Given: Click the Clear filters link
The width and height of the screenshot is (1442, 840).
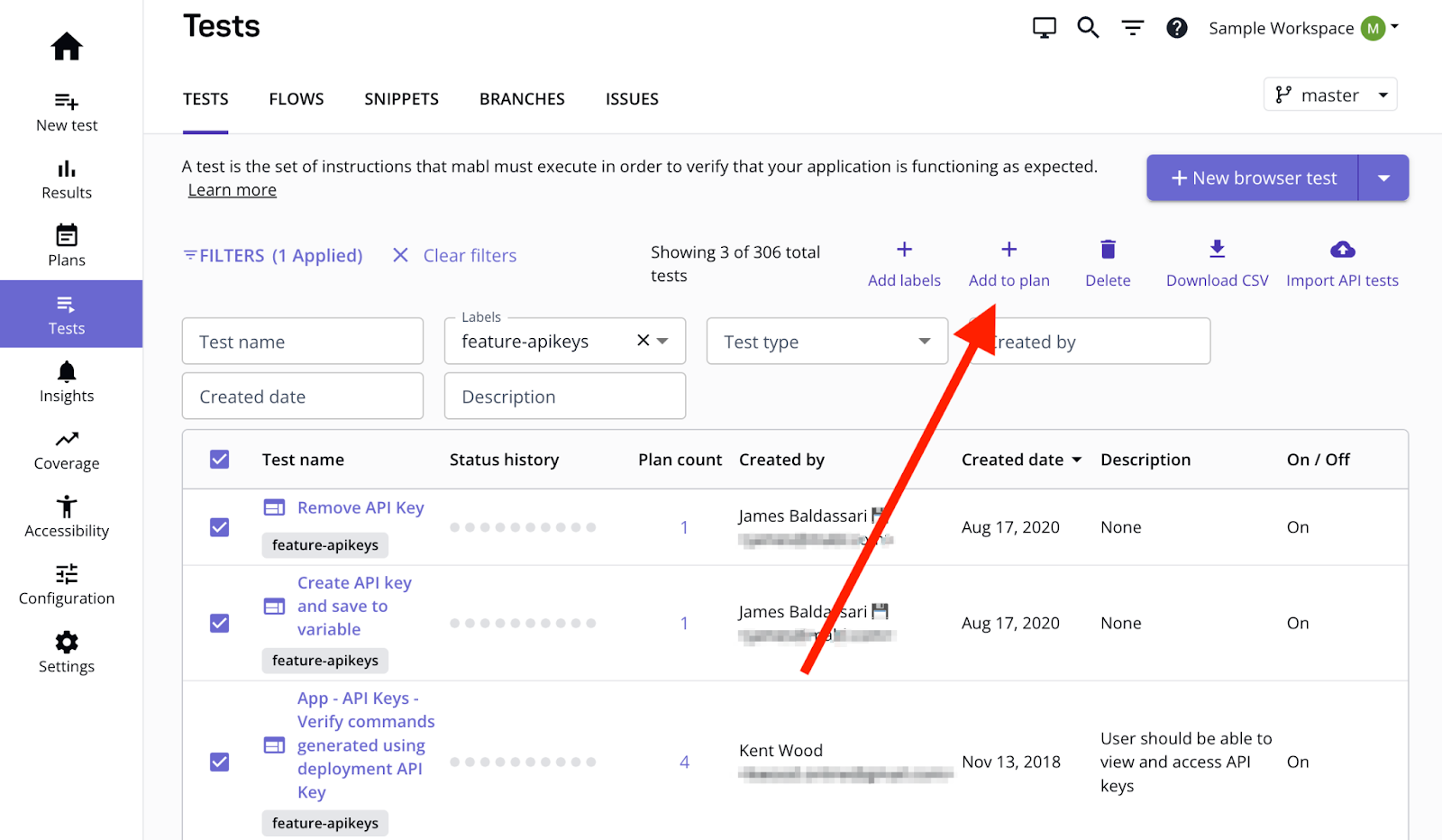Looking at the screenshot, I should point(469,255).
